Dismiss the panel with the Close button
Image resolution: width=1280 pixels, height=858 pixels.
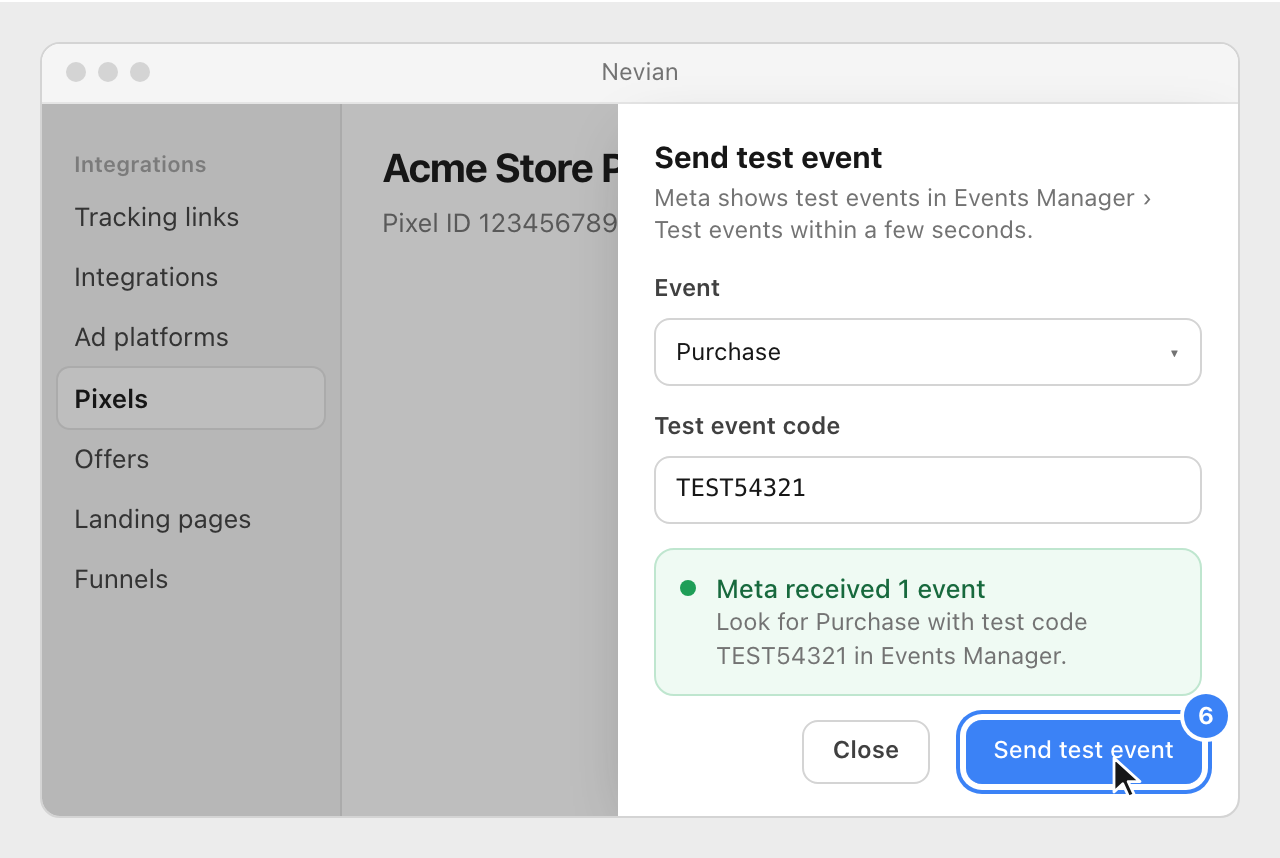866,750
